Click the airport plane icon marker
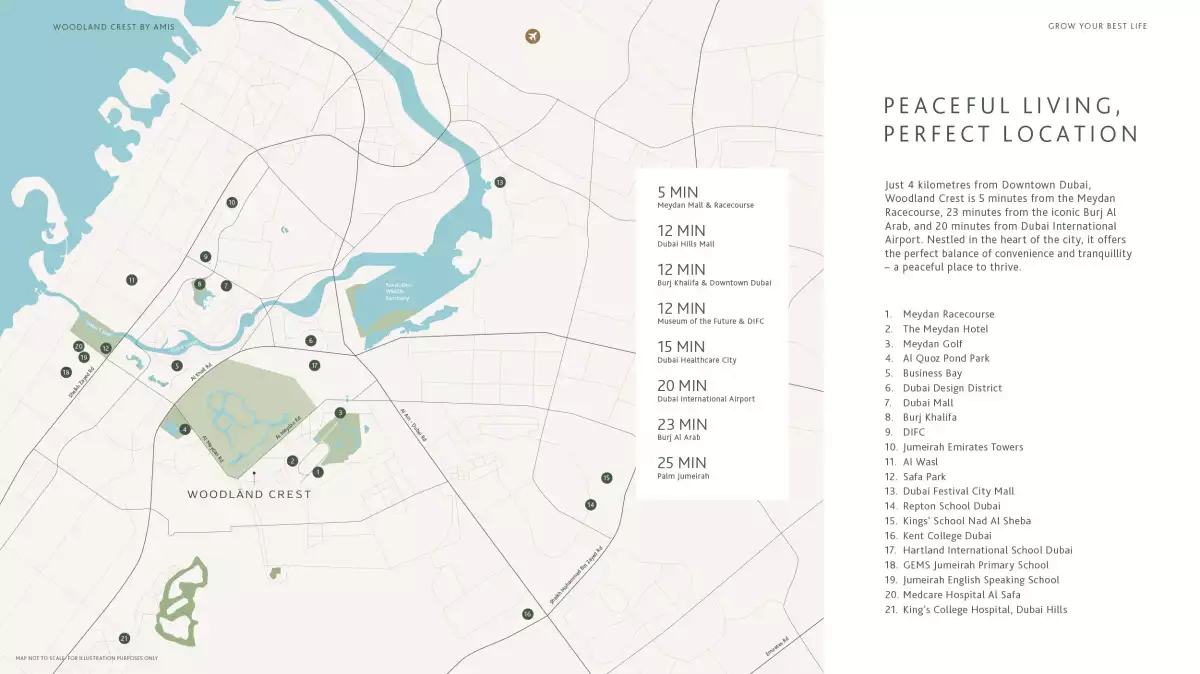The image size is (1200, 674). click(533, 37)
